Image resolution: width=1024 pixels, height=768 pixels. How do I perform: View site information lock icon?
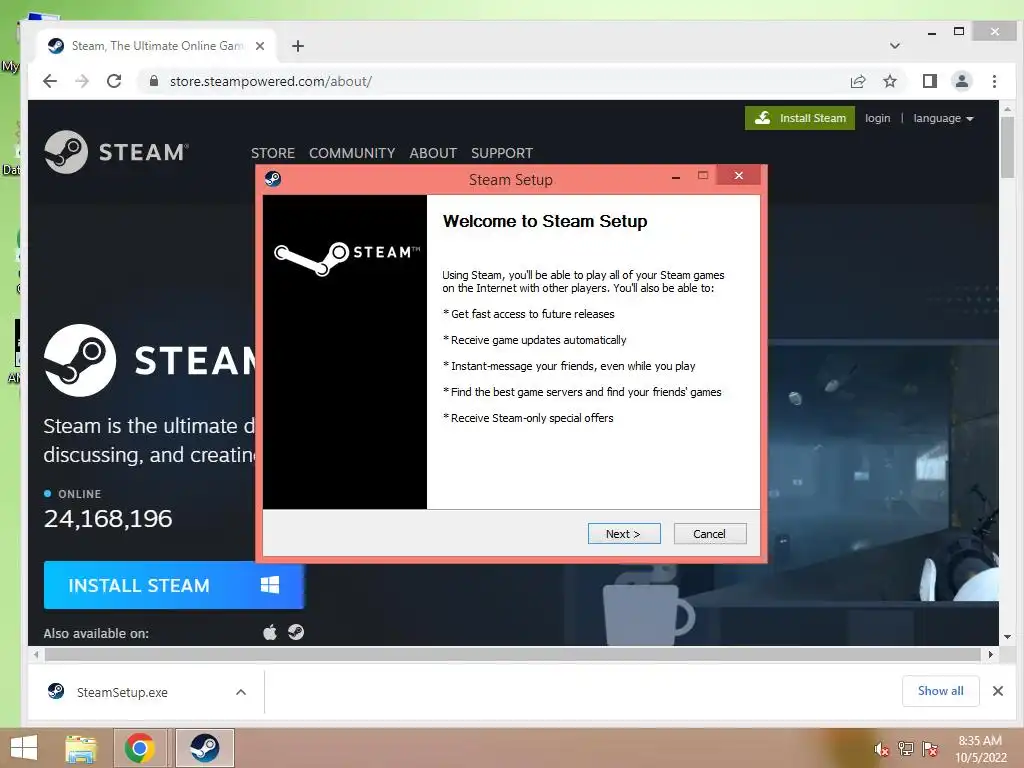pyautogui.click(x=154, y=81)
